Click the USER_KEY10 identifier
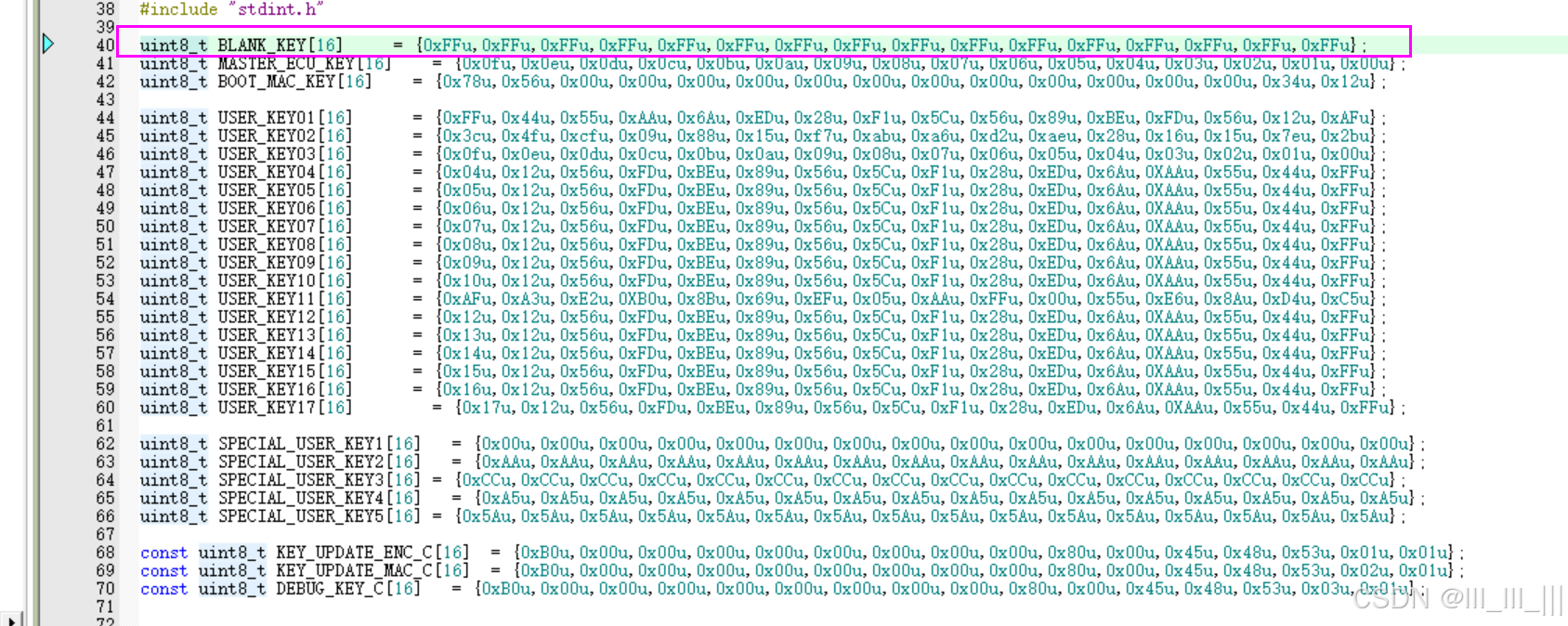 pos(267,280)
